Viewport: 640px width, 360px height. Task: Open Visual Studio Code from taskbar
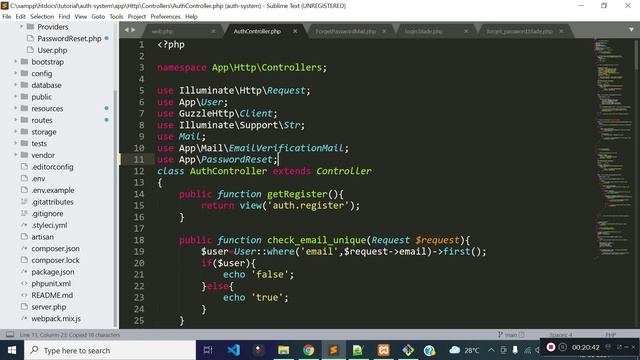[233, 350]
